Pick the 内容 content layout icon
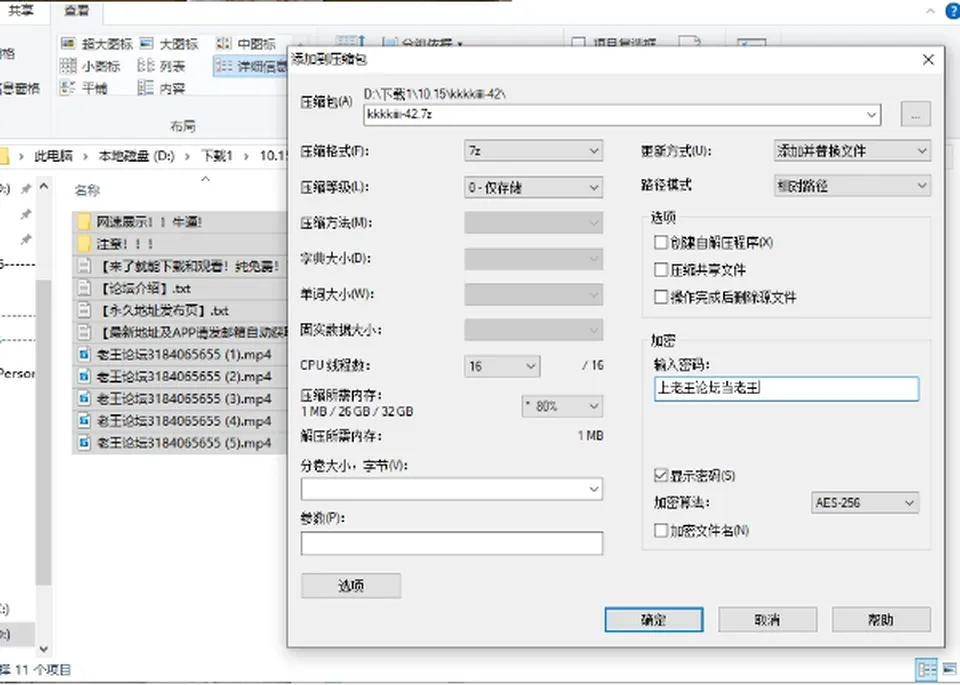Viewport: 960px width, 685px height. coord(146,88)
